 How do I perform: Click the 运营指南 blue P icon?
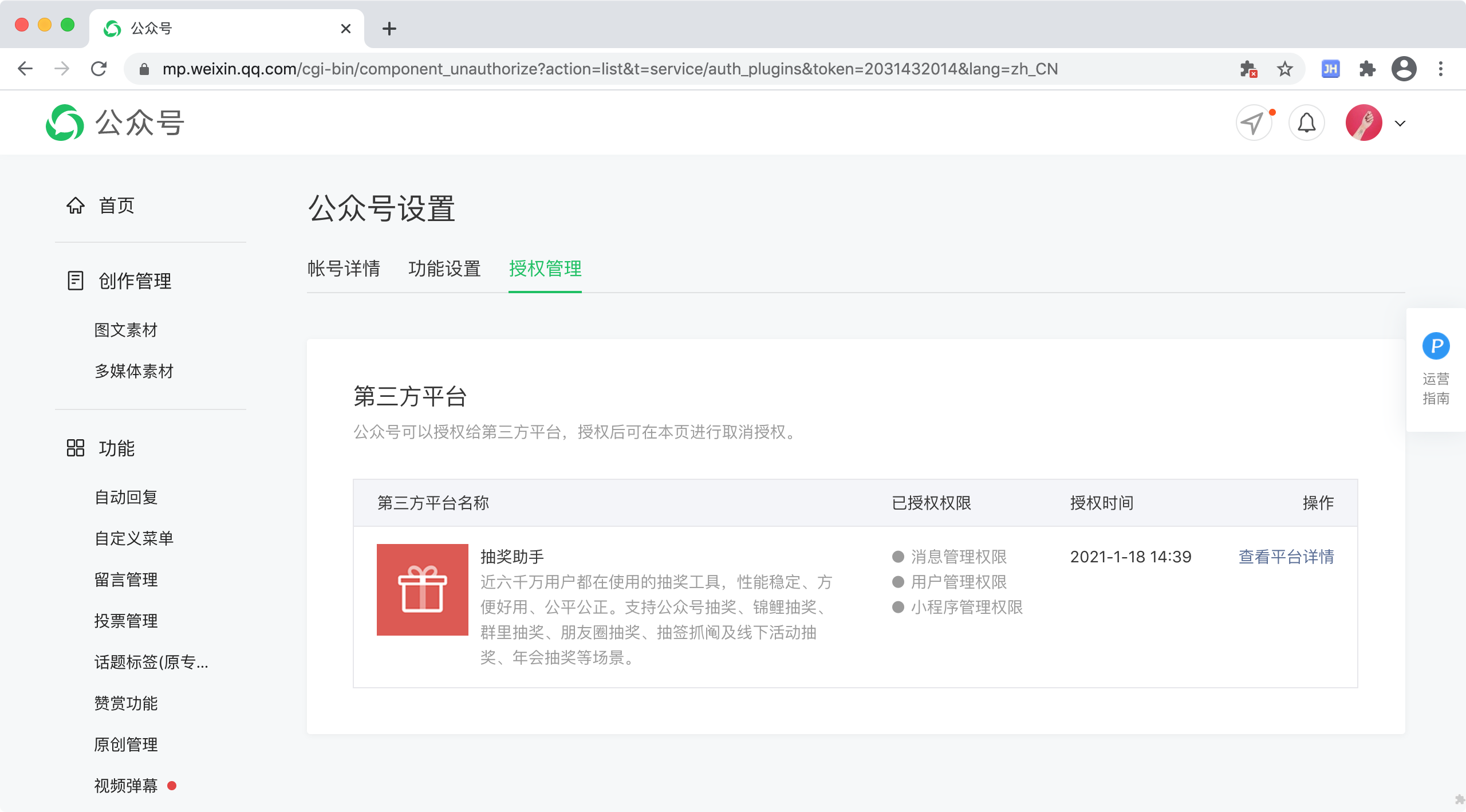[x=1436, y=346]
